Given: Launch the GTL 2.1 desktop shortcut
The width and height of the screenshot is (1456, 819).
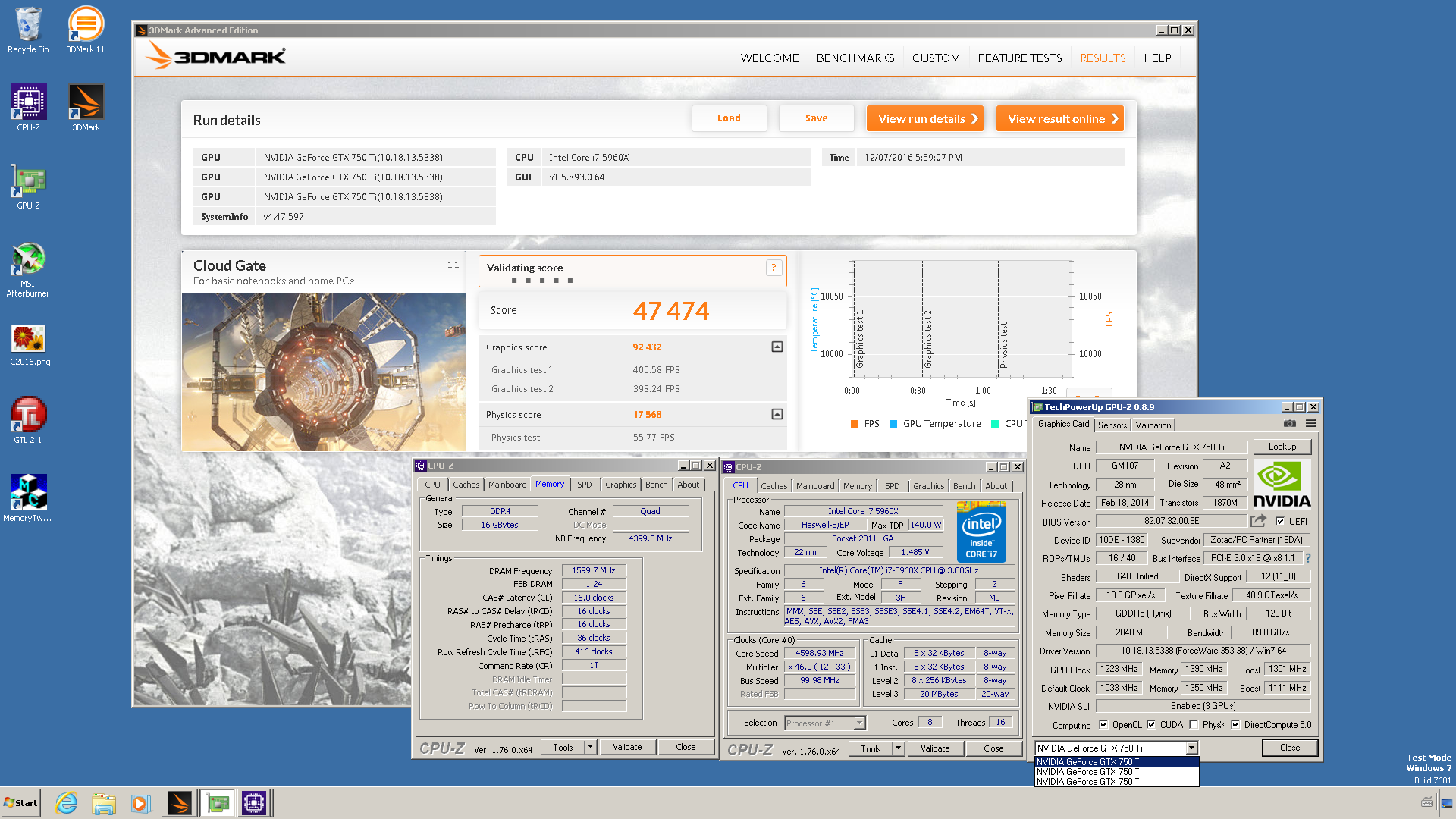Looking at the screenshot, I should click(x=28, y=419).
